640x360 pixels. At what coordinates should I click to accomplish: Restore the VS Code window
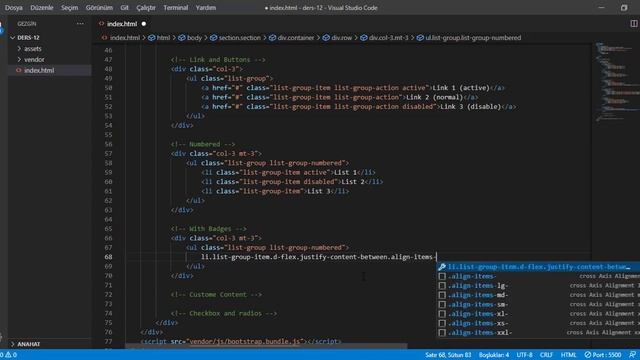[624, 8]
